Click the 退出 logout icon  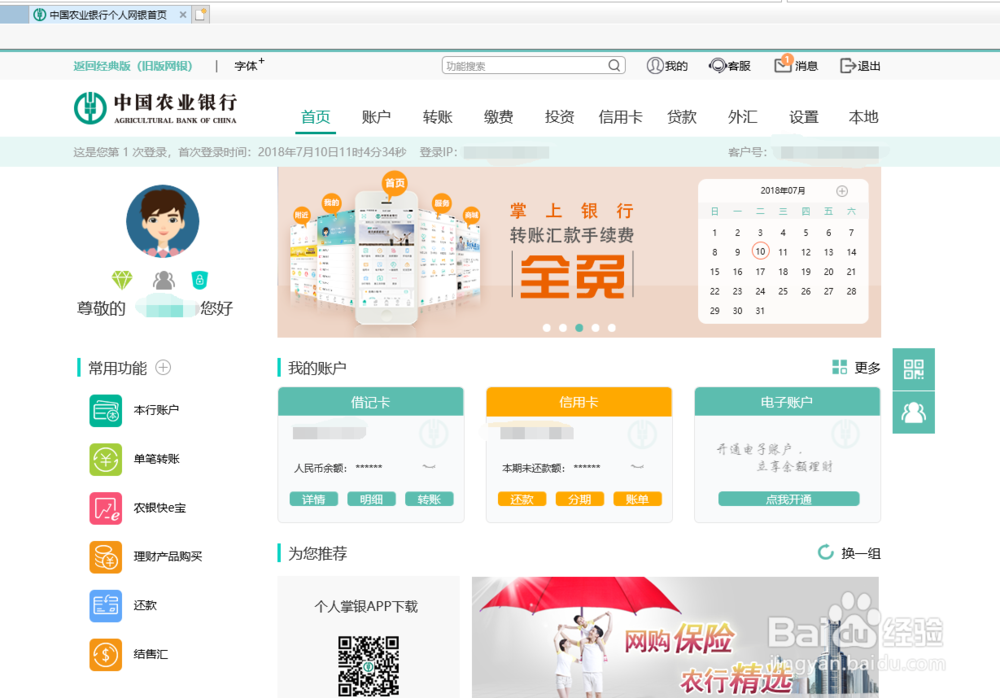(x=848, y=66)
